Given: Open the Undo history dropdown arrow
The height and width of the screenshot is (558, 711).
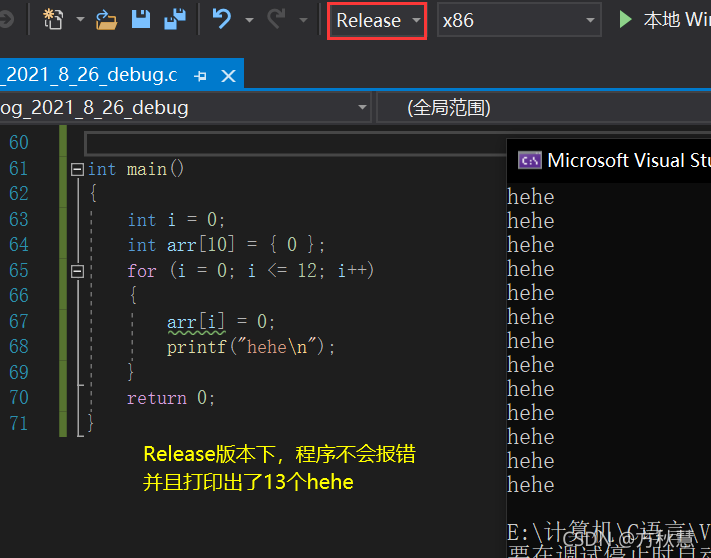Looking at the screenshot, I should (249, 20).
